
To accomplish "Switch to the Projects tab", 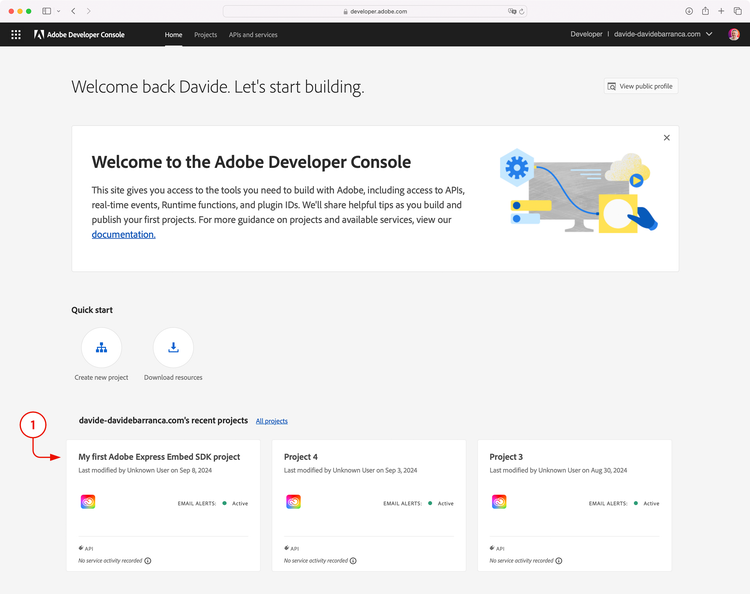I will click(205, 34).
